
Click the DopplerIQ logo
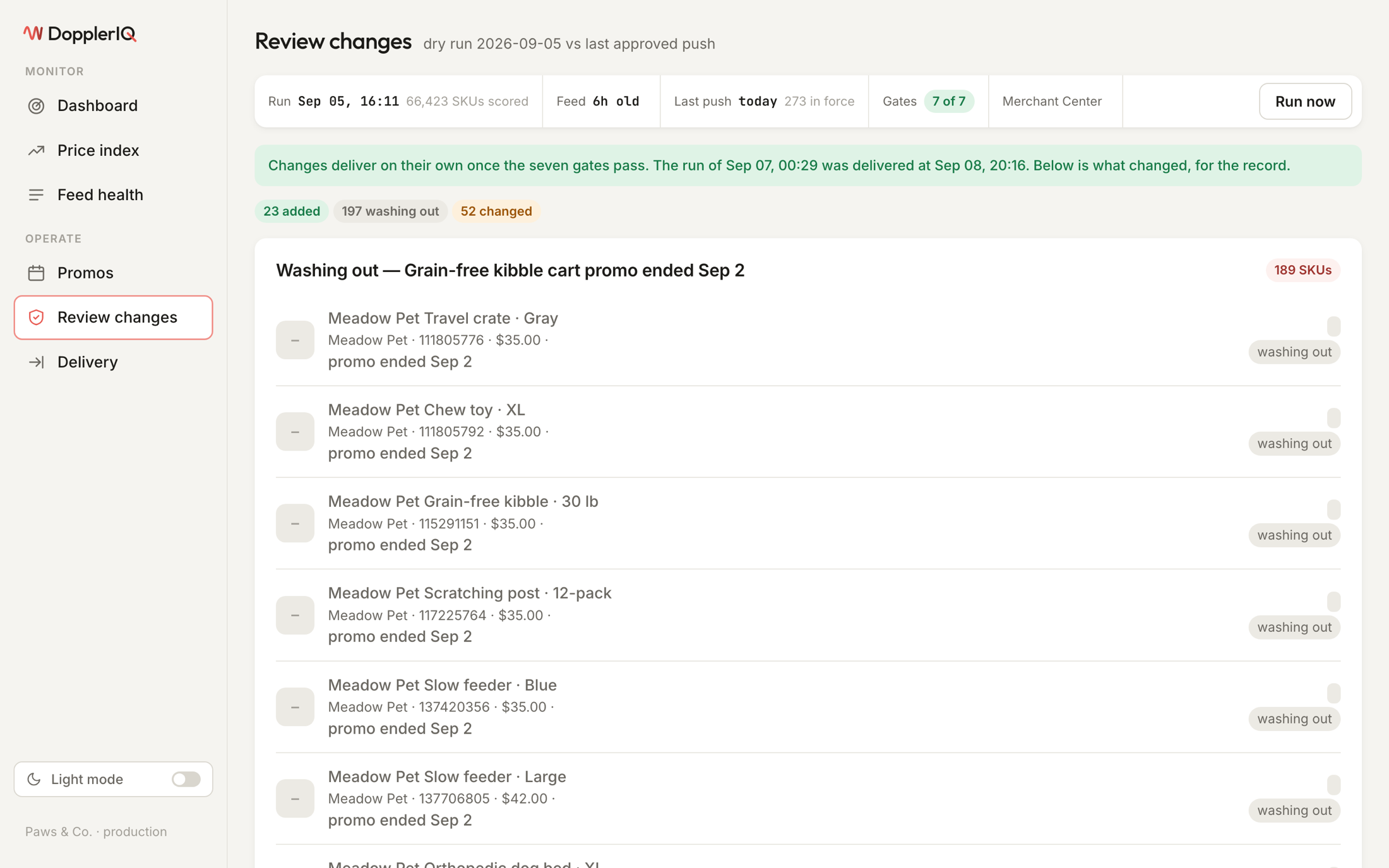[80, 33]
